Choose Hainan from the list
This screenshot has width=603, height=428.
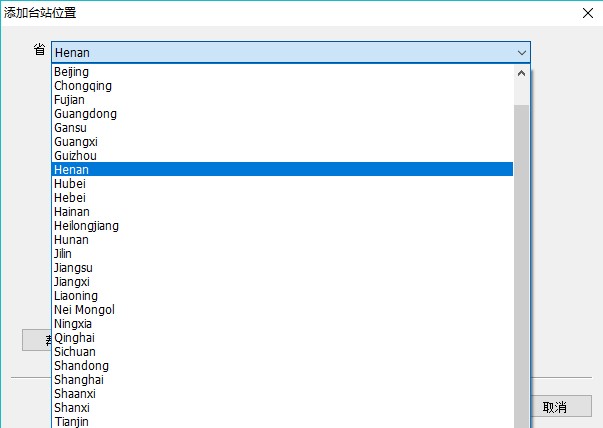pos(71,212)
